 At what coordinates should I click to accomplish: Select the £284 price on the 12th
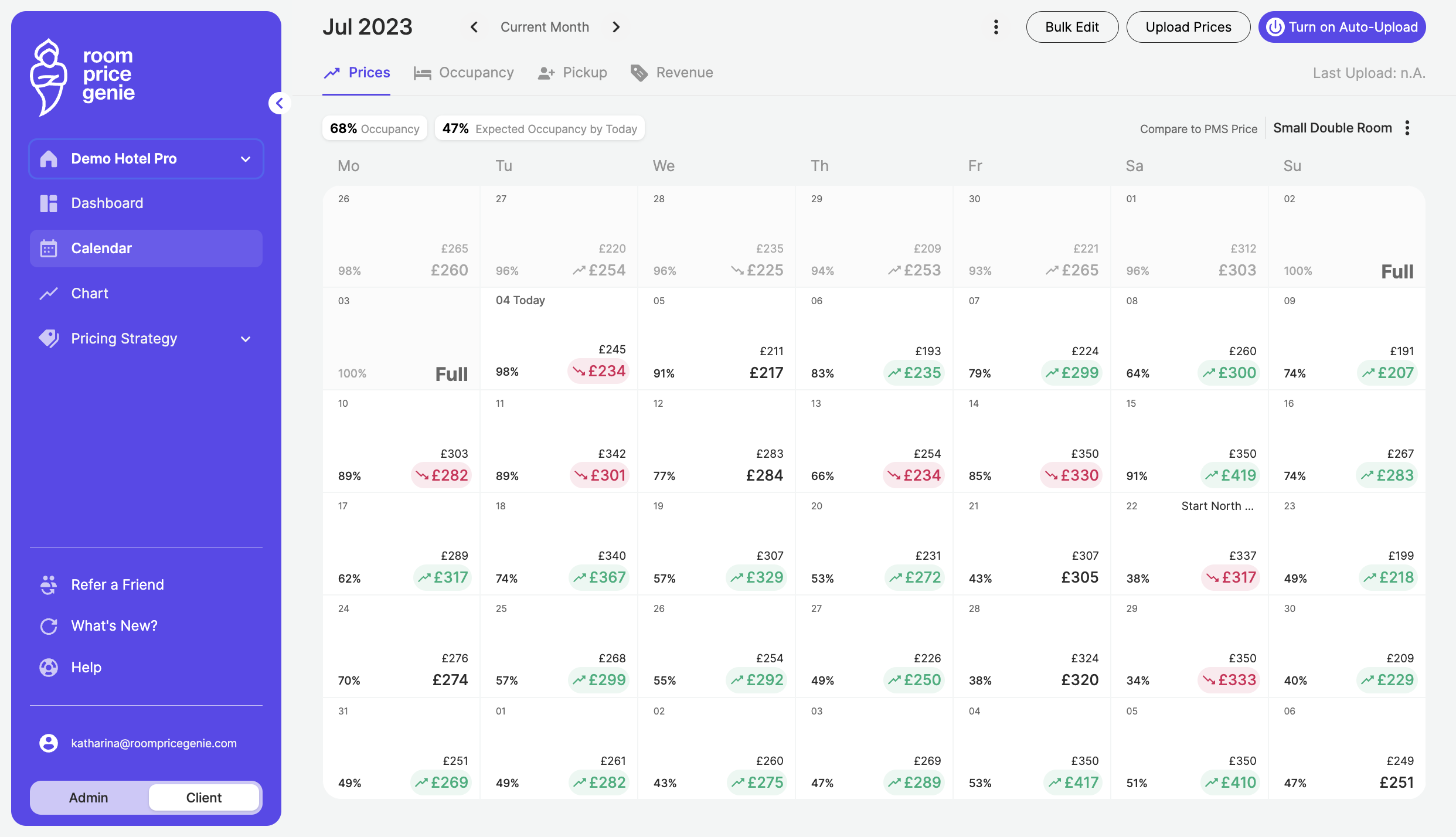pyautogui.click(x=764, y=476)
